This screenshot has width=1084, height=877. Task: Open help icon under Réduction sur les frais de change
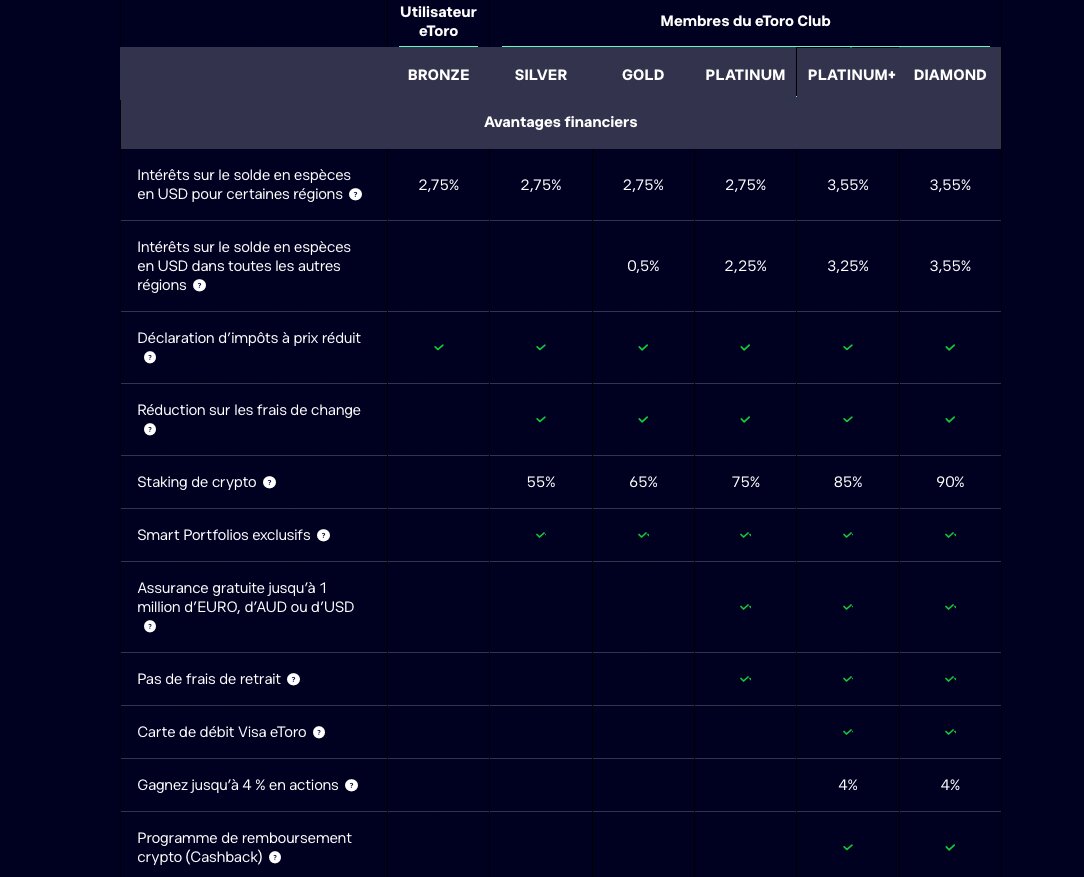pyautogui.click(x=150, y=429)
